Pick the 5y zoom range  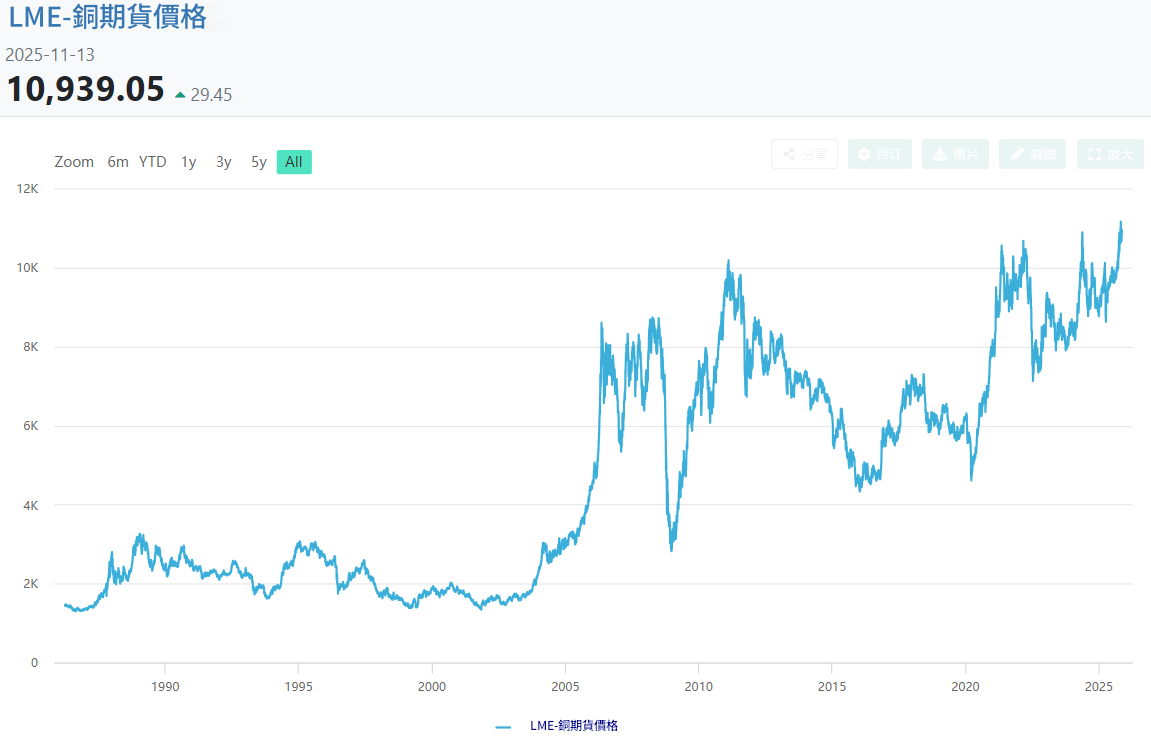[x=259, y=162]
